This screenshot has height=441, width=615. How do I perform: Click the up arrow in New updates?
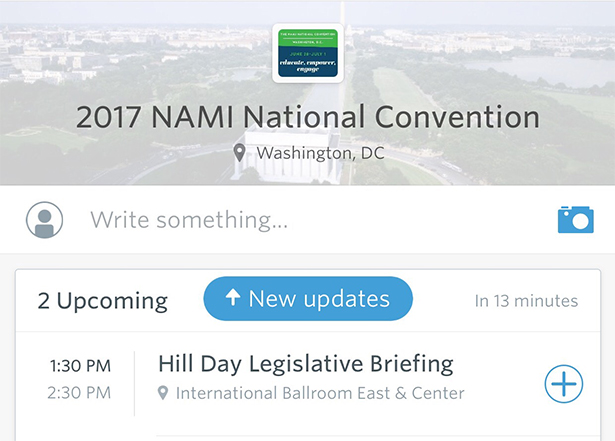click(233, 298)
